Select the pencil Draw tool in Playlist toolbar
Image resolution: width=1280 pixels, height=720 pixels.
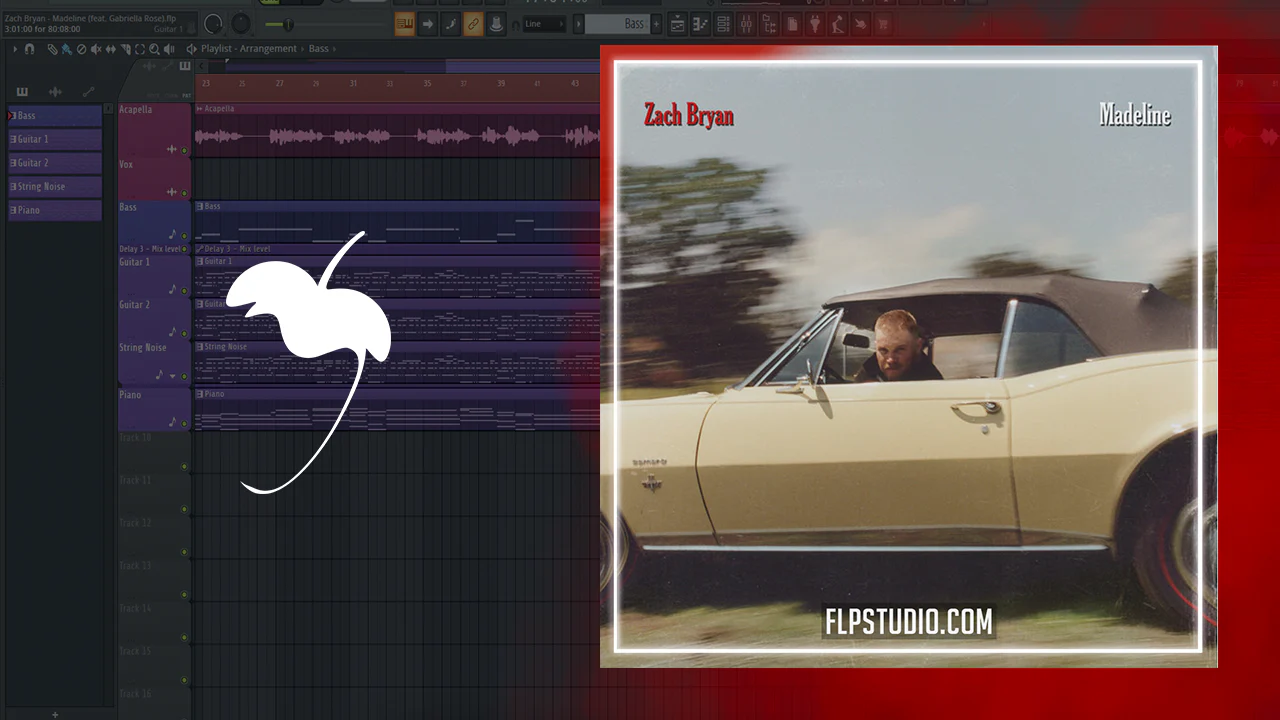pos(52,49)
